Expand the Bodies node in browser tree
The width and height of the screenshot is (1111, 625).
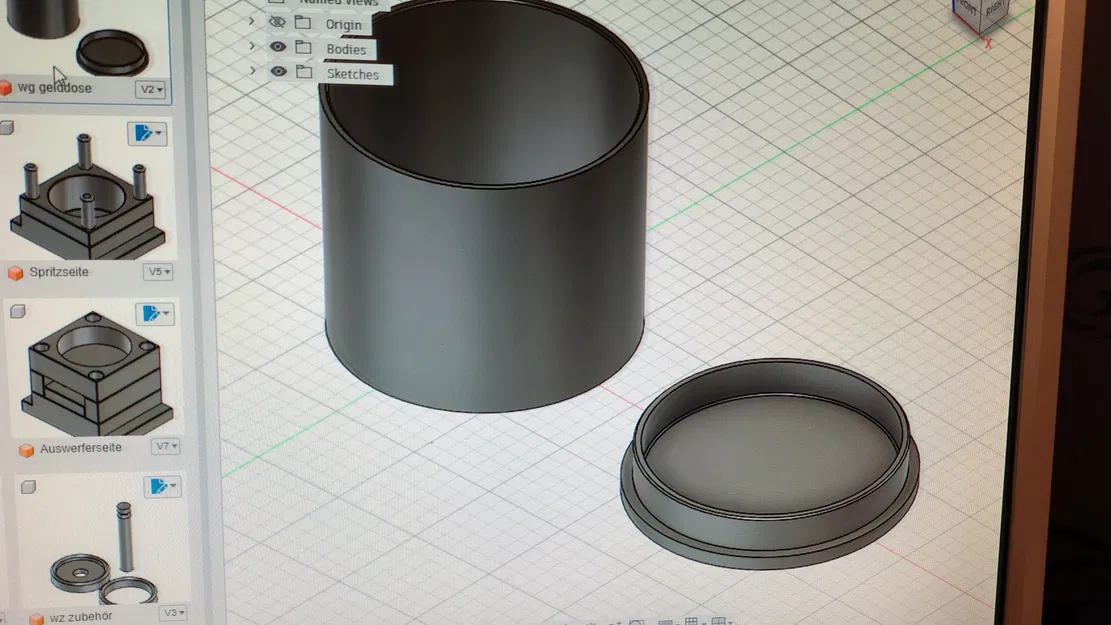pyautogui.click(x=252, y=47)
